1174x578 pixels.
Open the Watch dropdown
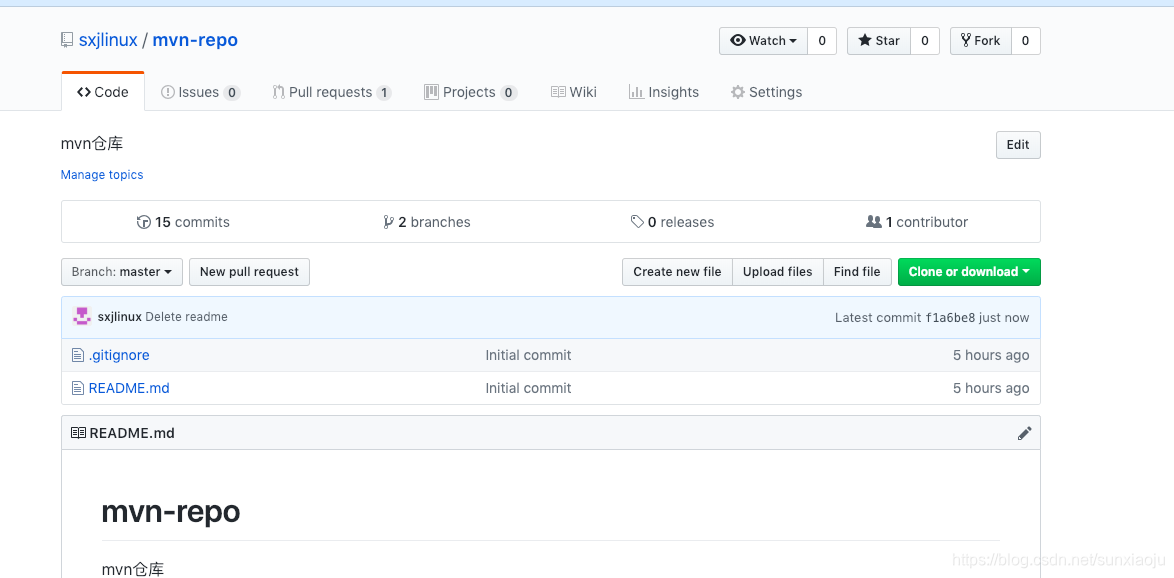pos(763,41)
